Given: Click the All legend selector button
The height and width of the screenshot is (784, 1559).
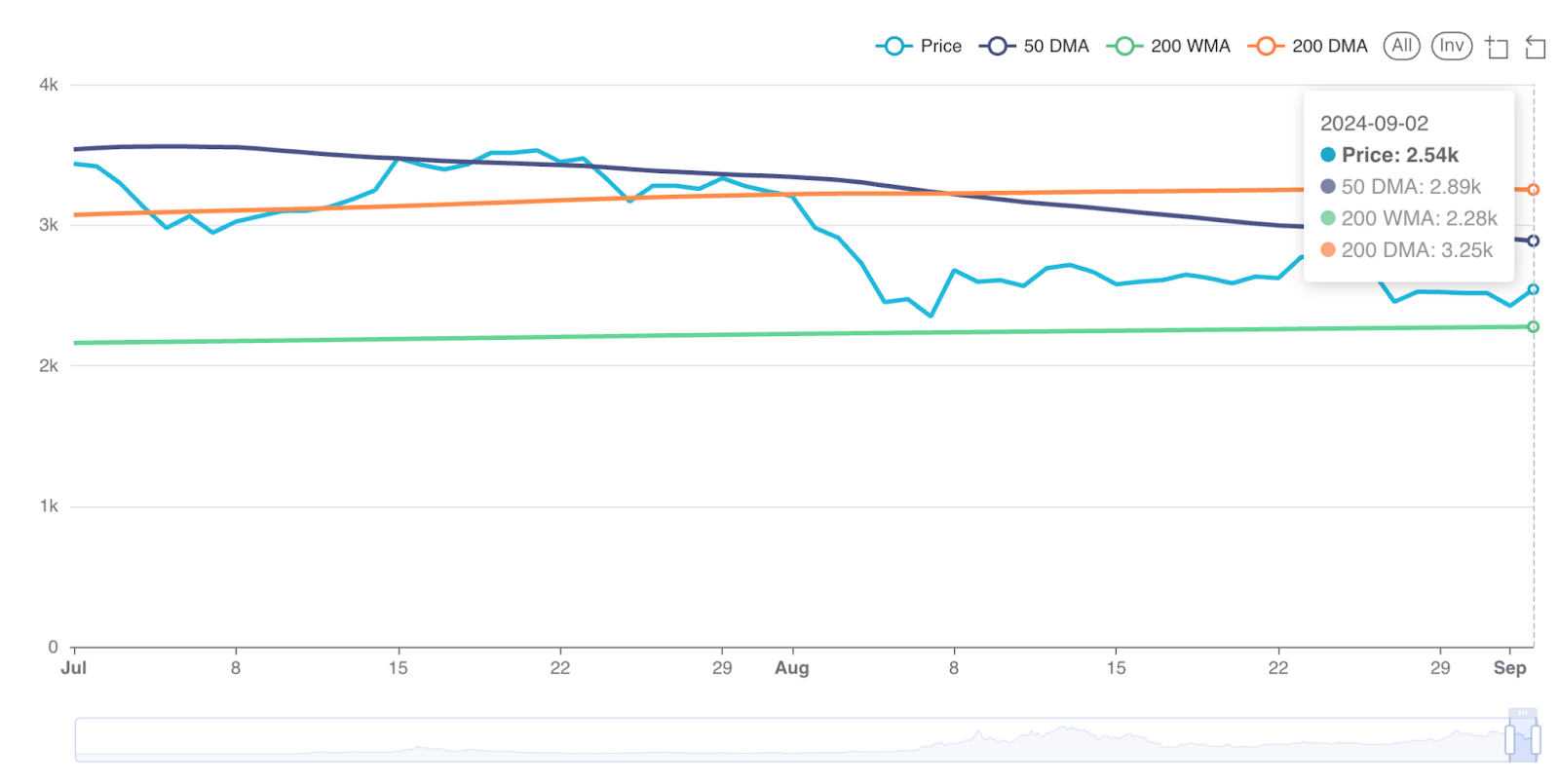Looking at the screenshot, I should coord(1401,46).
